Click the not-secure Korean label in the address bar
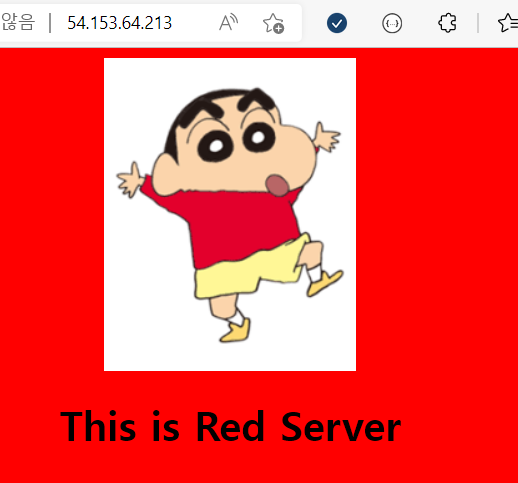The image size is (518, 483). (x=17, y=22)
